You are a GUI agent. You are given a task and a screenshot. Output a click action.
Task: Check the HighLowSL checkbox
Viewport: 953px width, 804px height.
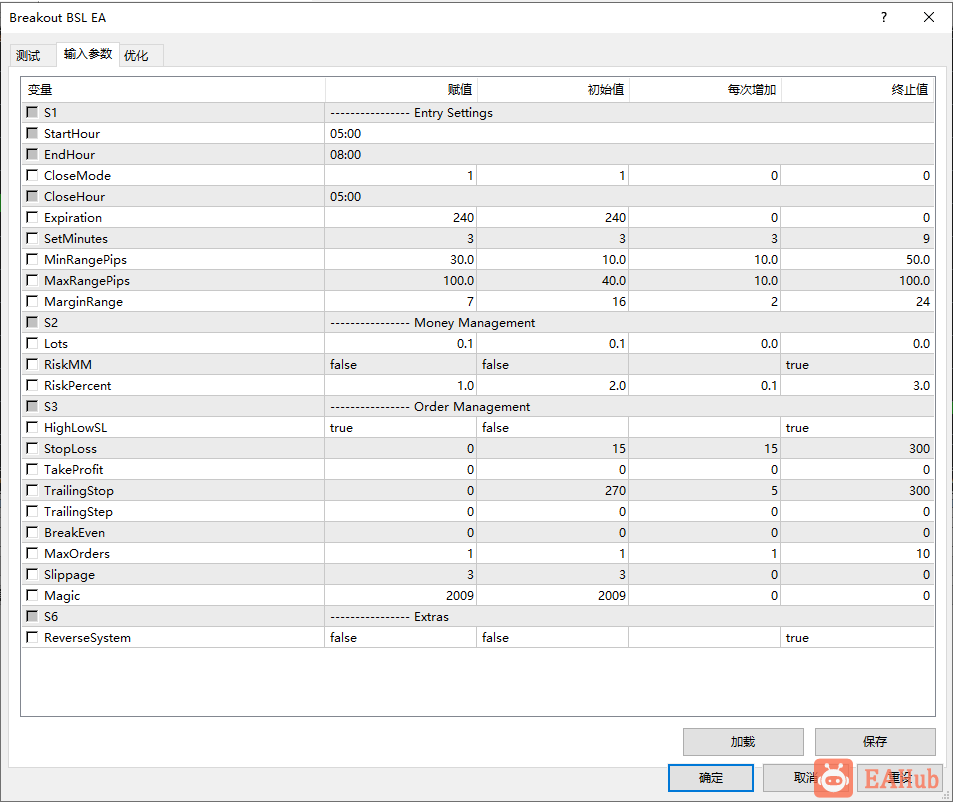(32, 427)
